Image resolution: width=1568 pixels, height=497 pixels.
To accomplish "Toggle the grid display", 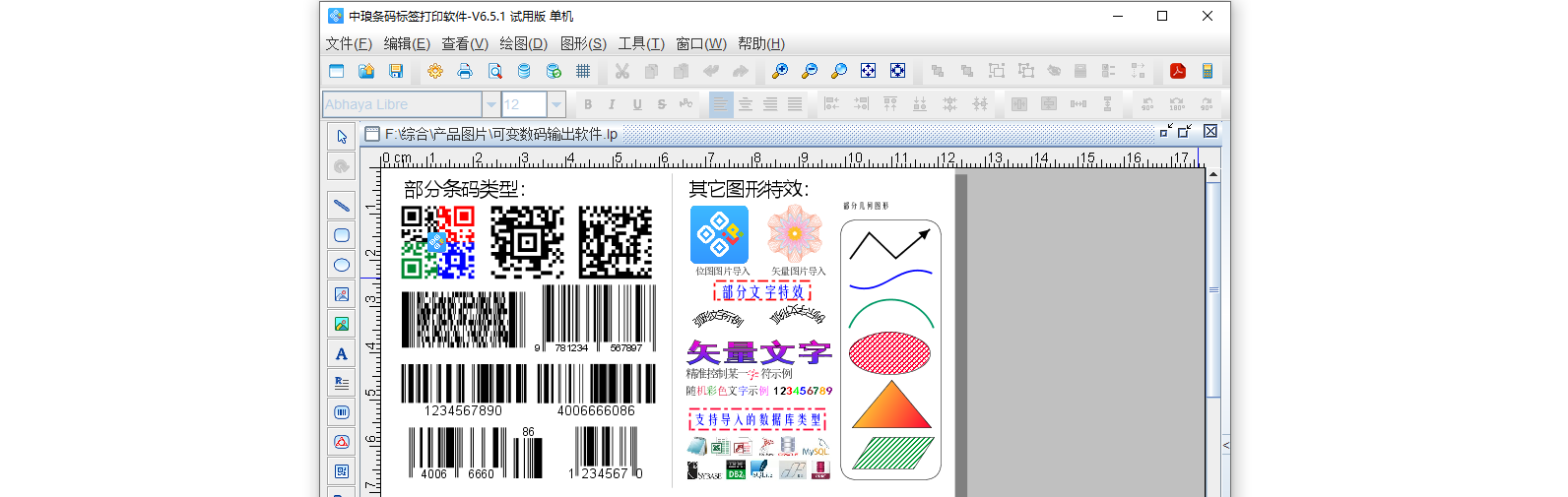I will click(583, 71).
